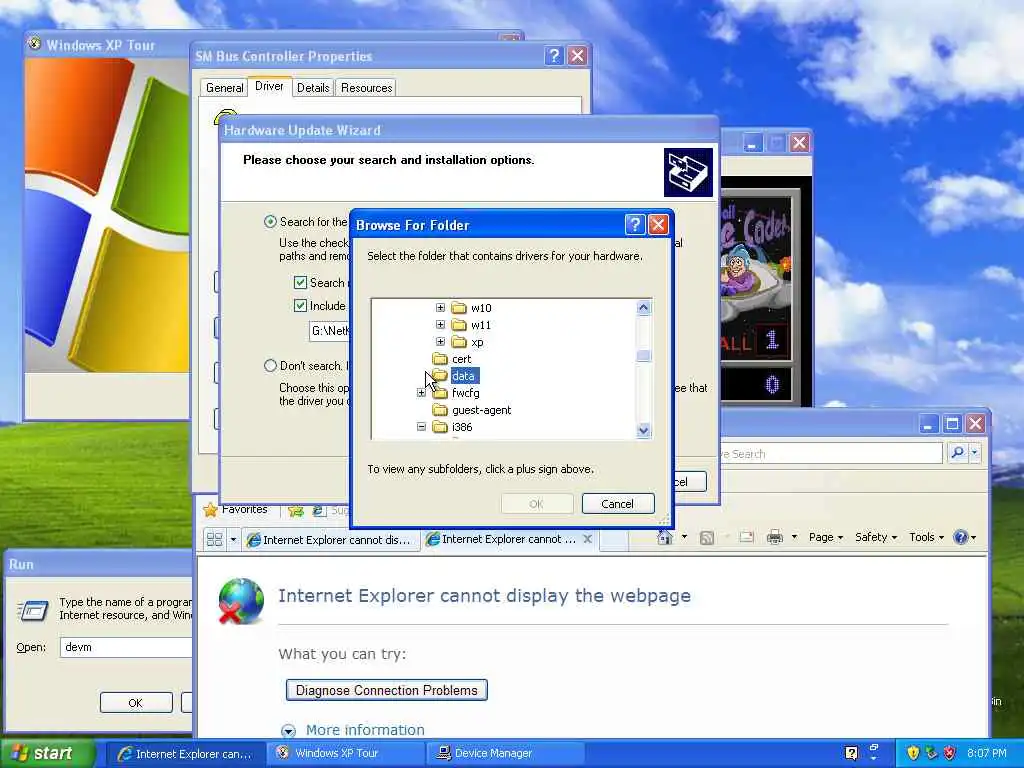Click OK in the Run dialog

coord(135,703)
